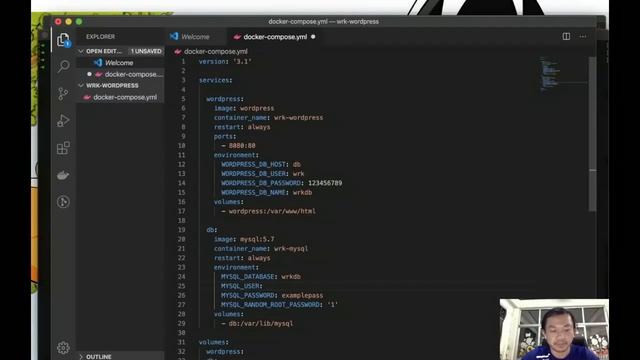
Task: Open the Git graph icon in activity bar
Action: click(63, 202)
